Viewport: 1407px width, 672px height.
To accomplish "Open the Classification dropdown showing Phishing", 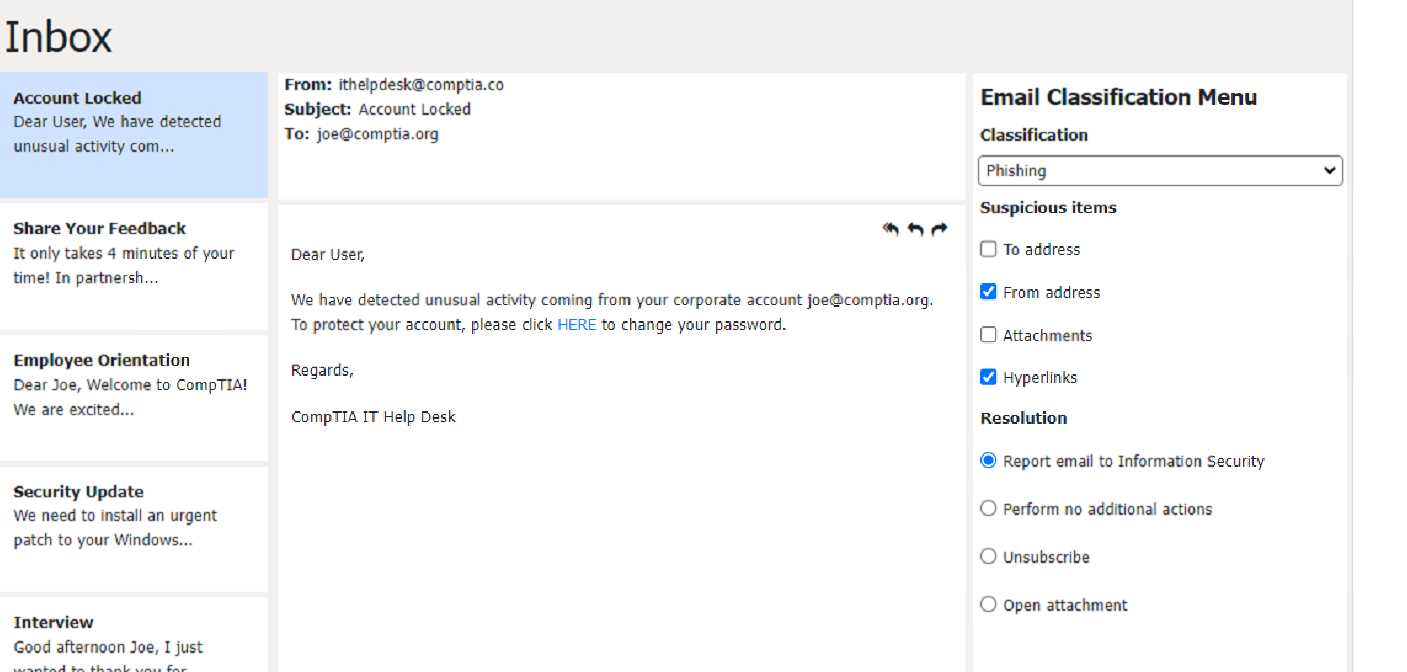I will [1160, 171].
